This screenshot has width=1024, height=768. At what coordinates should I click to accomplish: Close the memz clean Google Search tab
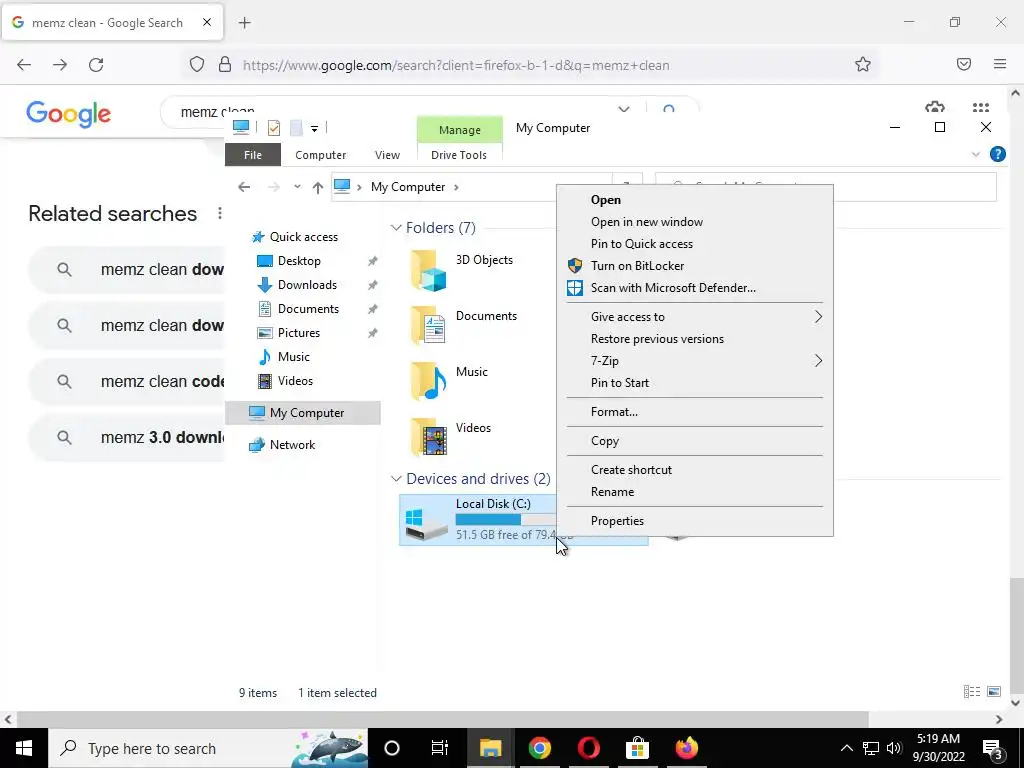pos(207,22)
